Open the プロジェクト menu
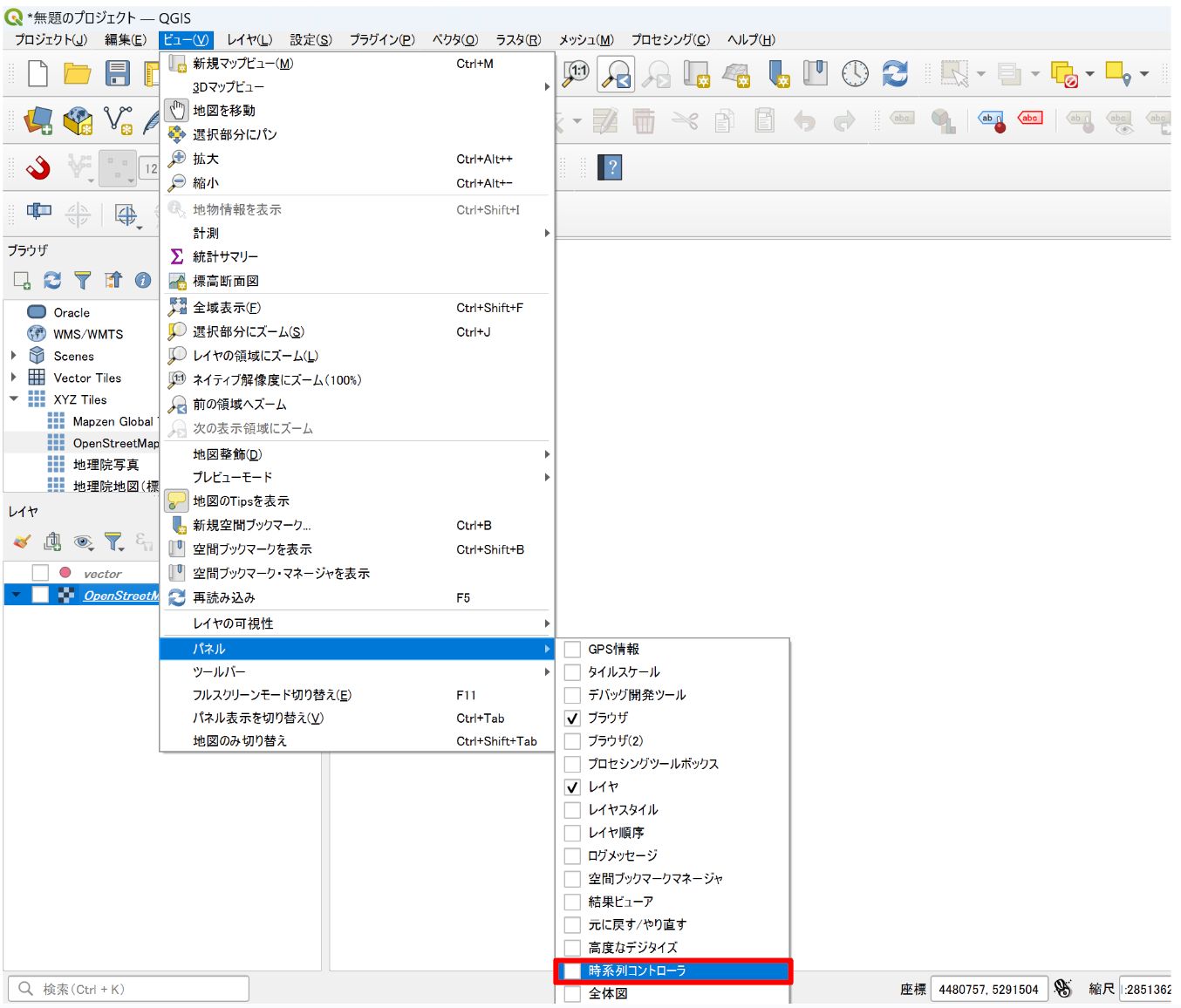 [x=51, y=39]
